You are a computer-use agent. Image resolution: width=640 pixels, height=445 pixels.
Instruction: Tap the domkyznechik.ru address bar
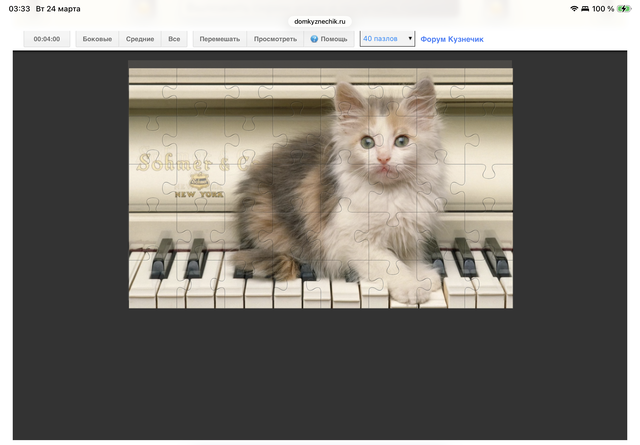[320, 20]
